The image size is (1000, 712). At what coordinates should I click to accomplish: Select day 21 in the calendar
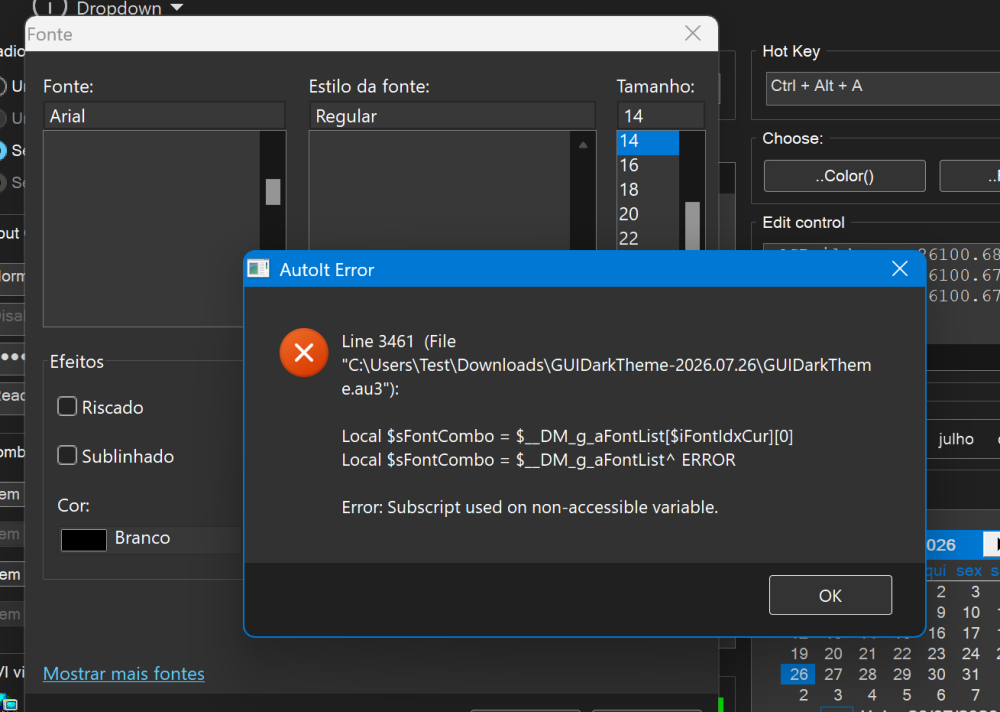point(867,654)
